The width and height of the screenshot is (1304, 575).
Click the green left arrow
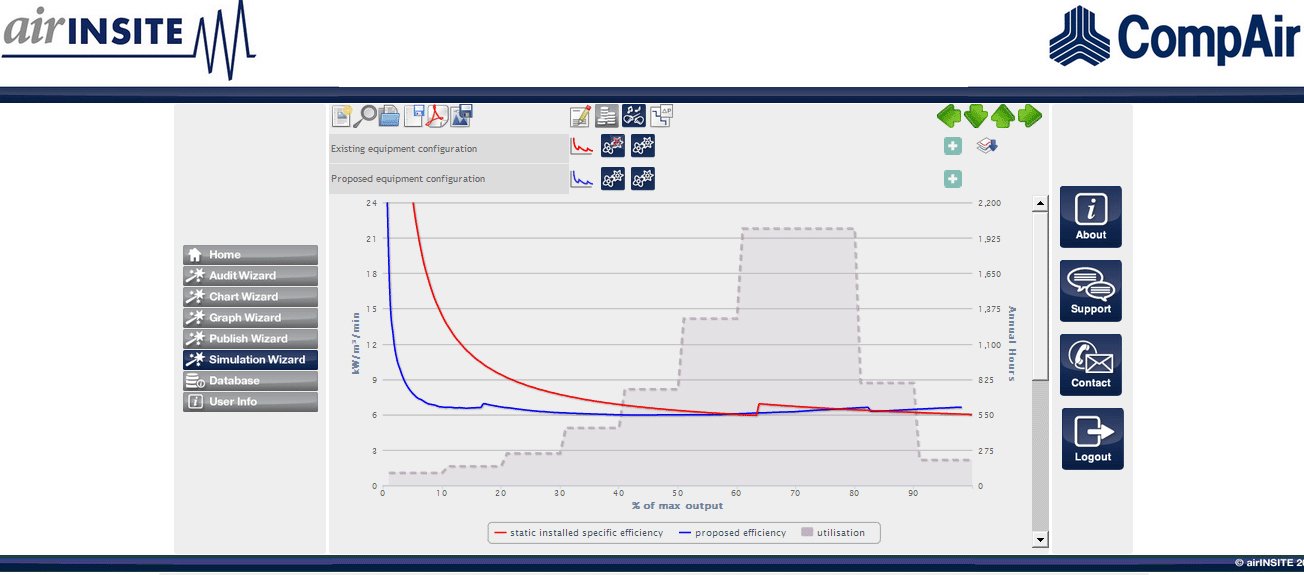[x=949, y=116]
